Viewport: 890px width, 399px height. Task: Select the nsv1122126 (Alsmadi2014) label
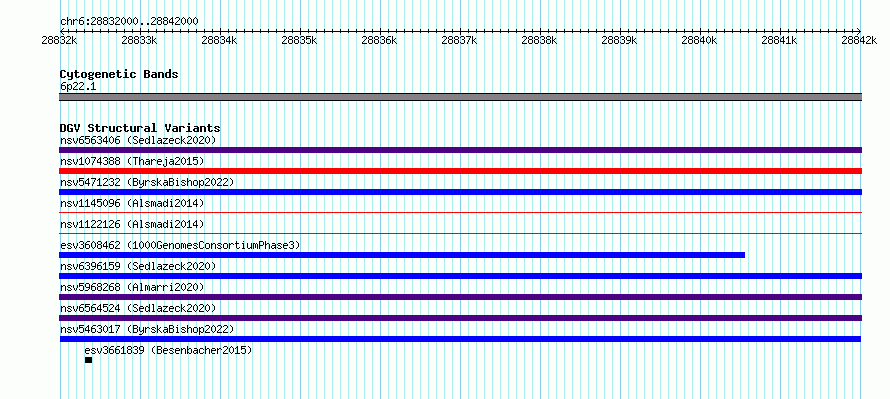click(132, 224)
